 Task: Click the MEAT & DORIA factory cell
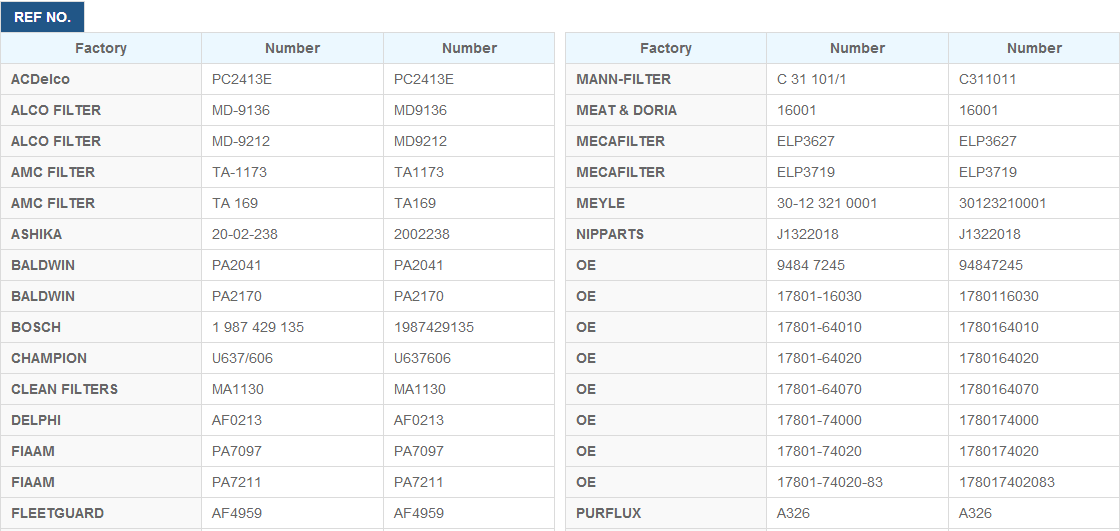(x=627, y=110)
